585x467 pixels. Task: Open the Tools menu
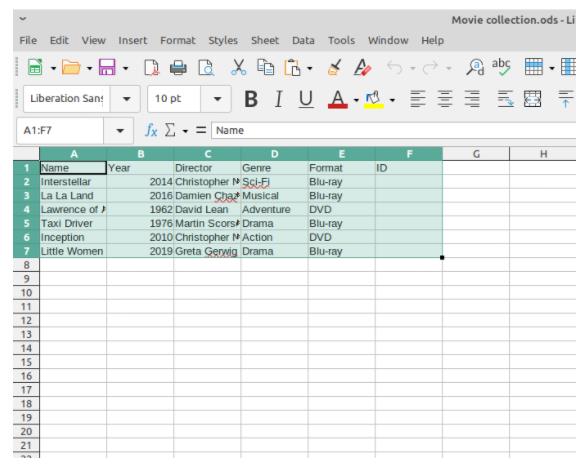coord(341,40)
